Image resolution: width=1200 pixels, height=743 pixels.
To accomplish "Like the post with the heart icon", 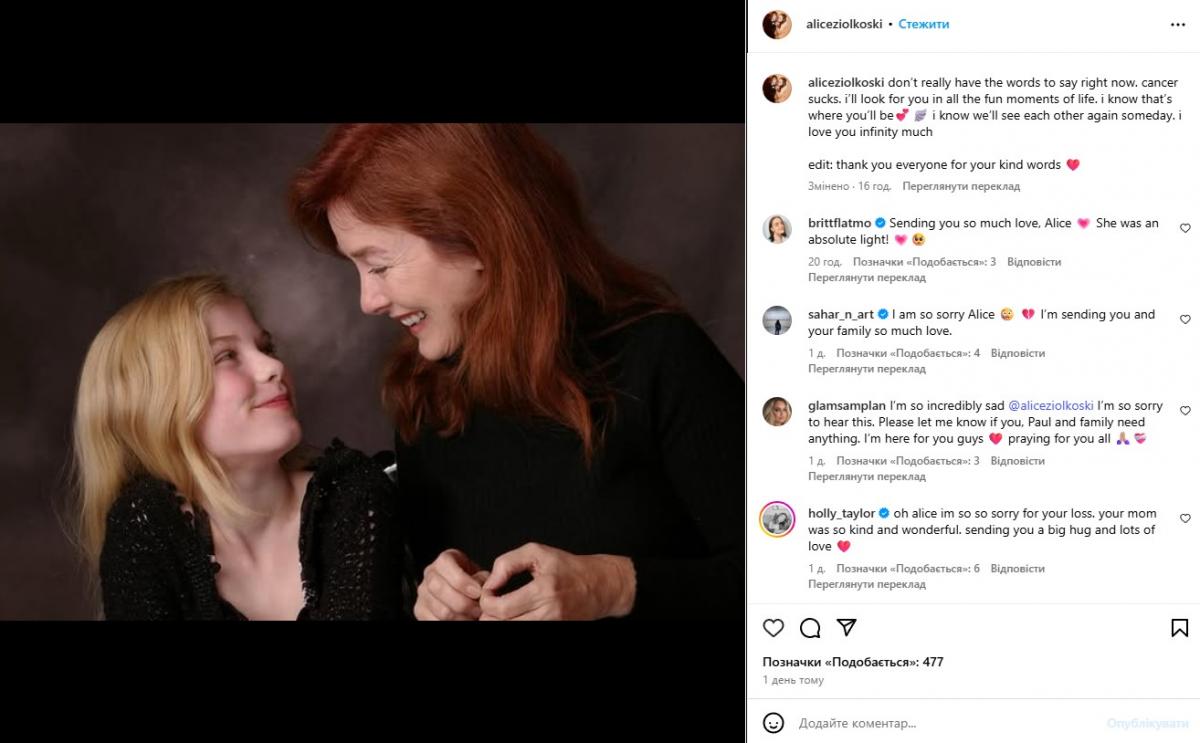I will (x=773, y=628).
